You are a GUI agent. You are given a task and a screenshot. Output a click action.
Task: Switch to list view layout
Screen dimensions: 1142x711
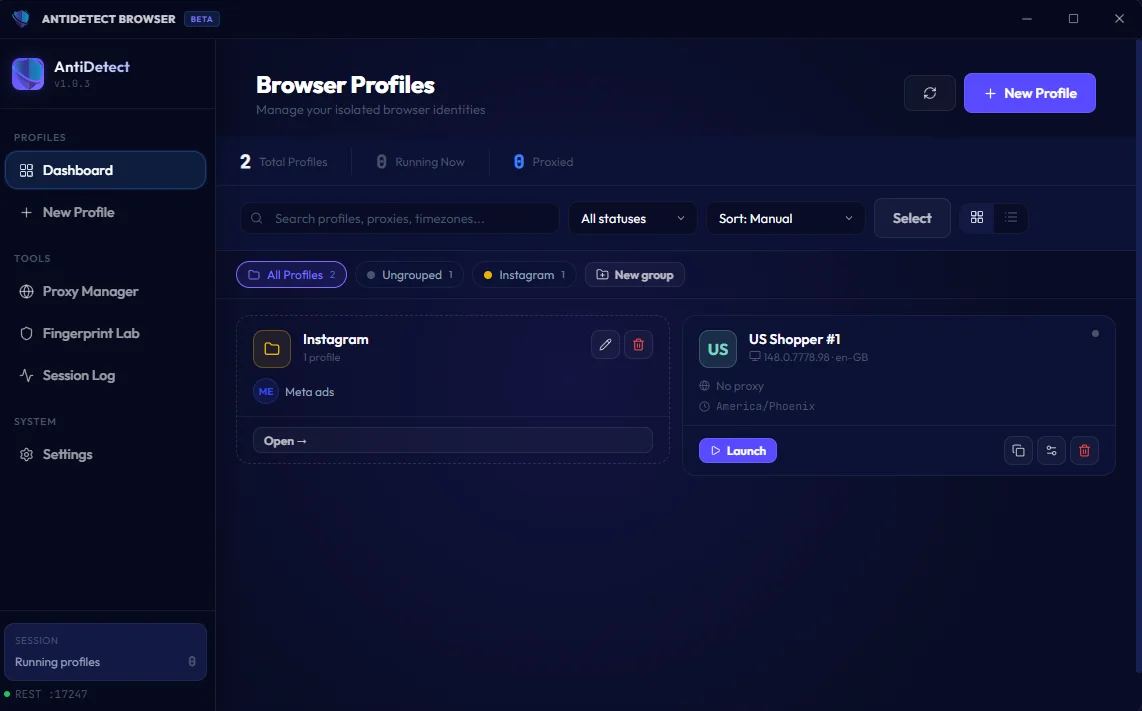click(x=1010, y=217)
